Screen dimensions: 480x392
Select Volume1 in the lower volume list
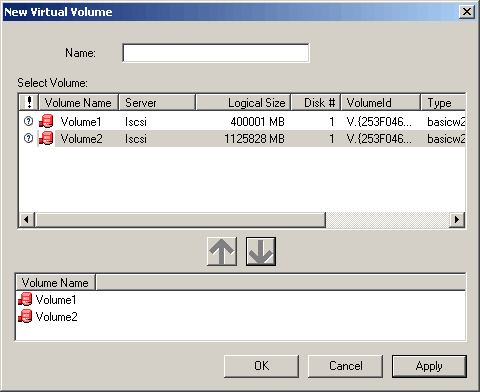(x=56, y=300)
